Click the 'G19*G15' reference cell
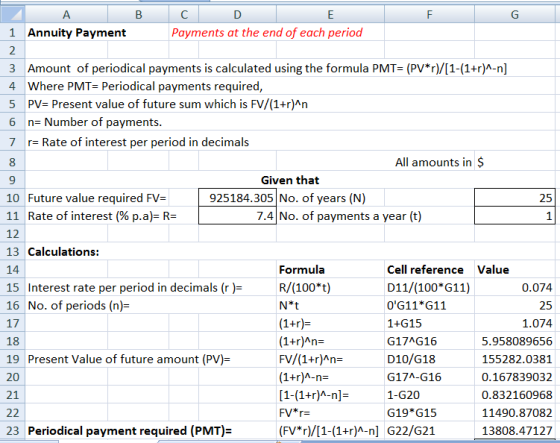The width and height of the screenshot is (560, 443). tap(429, 413)
